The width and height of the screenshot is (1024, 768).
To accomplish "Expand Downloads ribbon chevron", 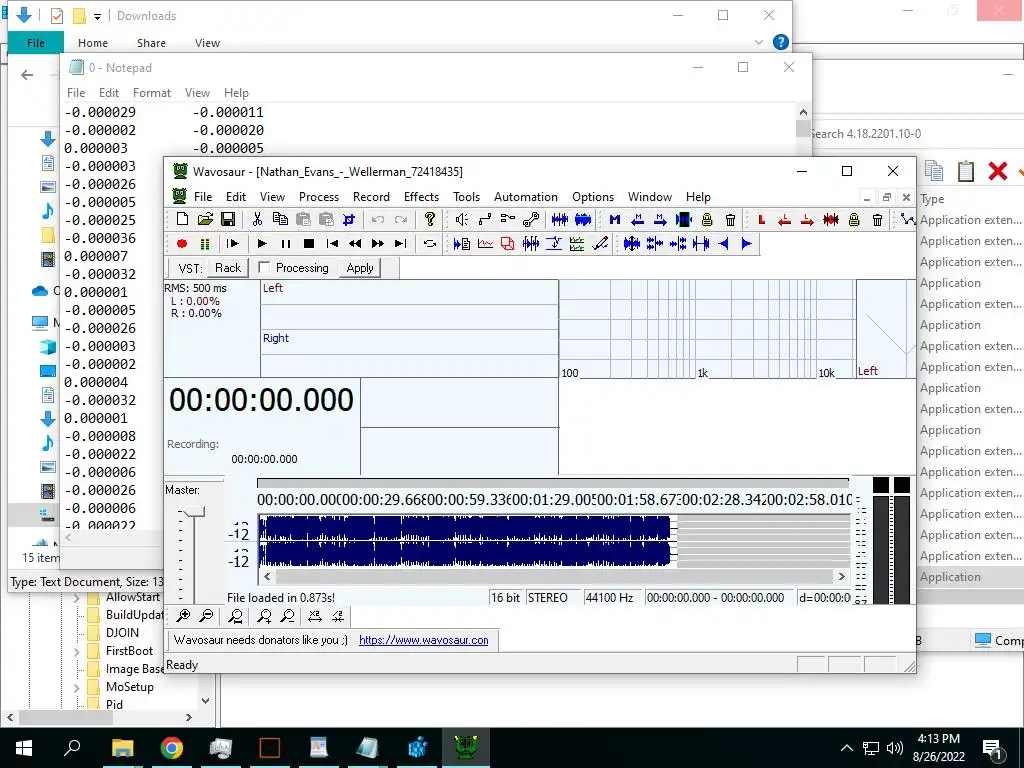I will click(759, 42).
